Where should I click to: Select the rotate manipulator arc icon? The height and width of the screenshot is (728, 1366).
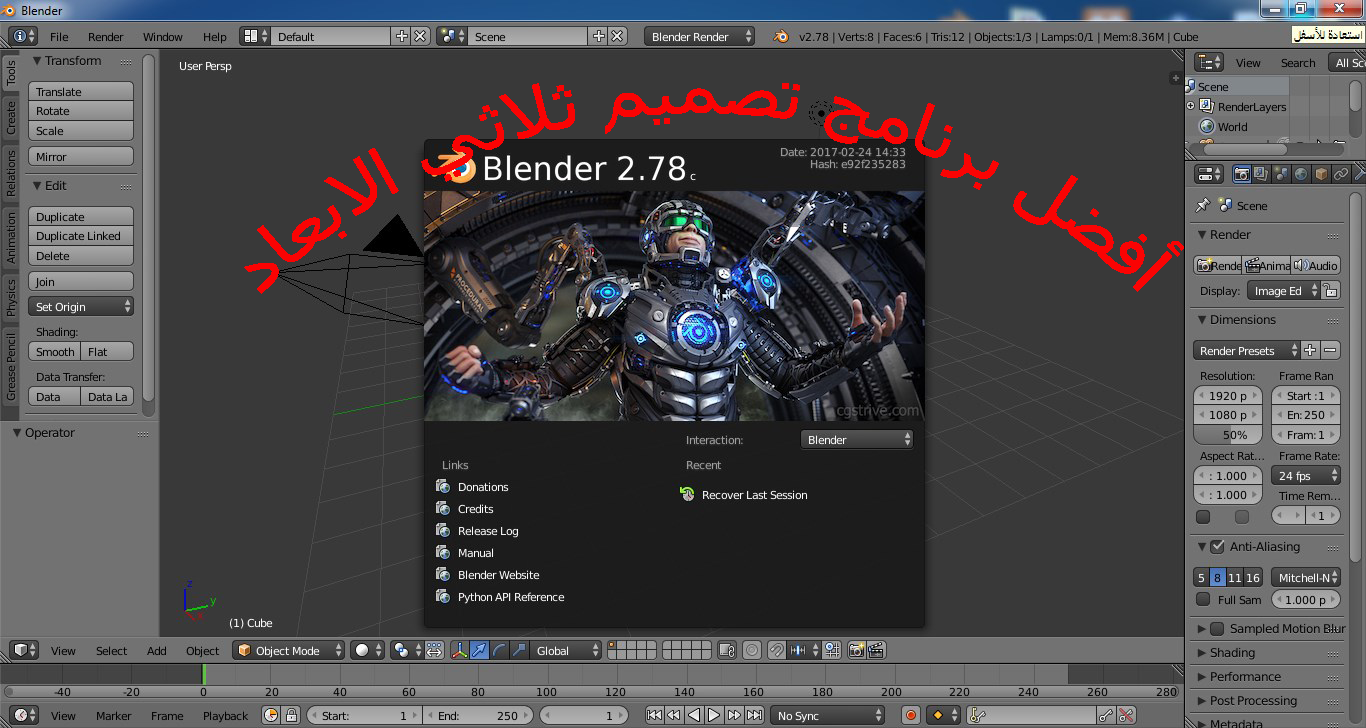(x=499, y=650)
